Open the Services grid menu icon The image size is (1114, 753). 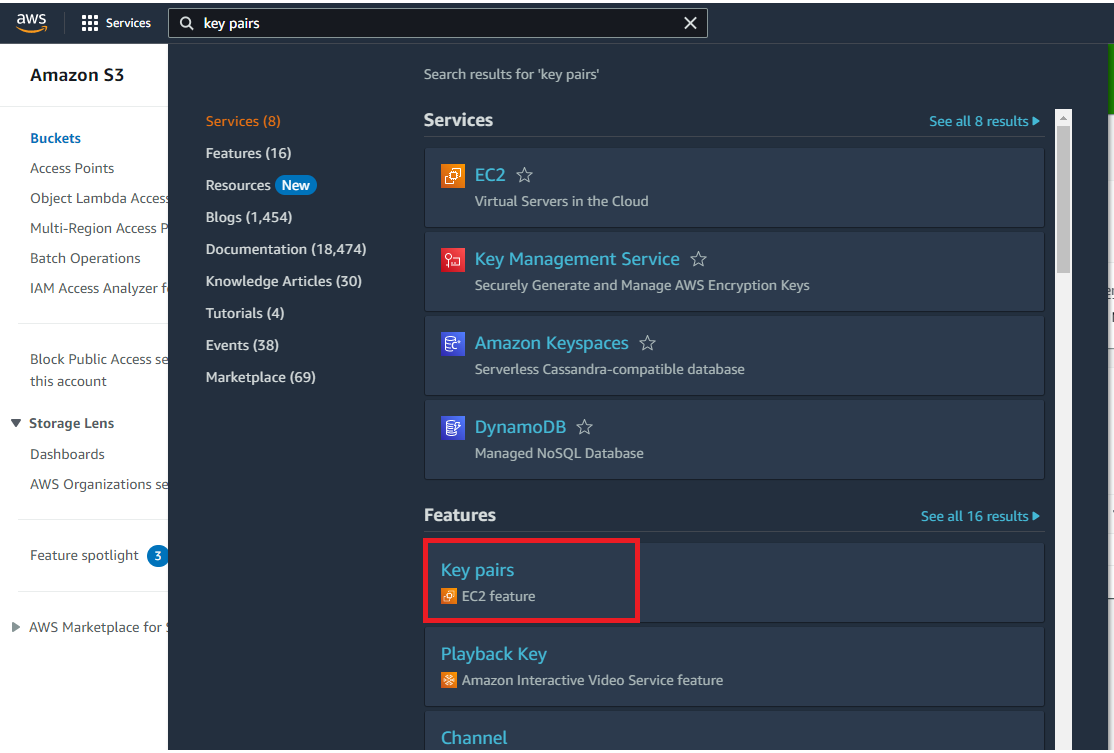click(90, 23)
